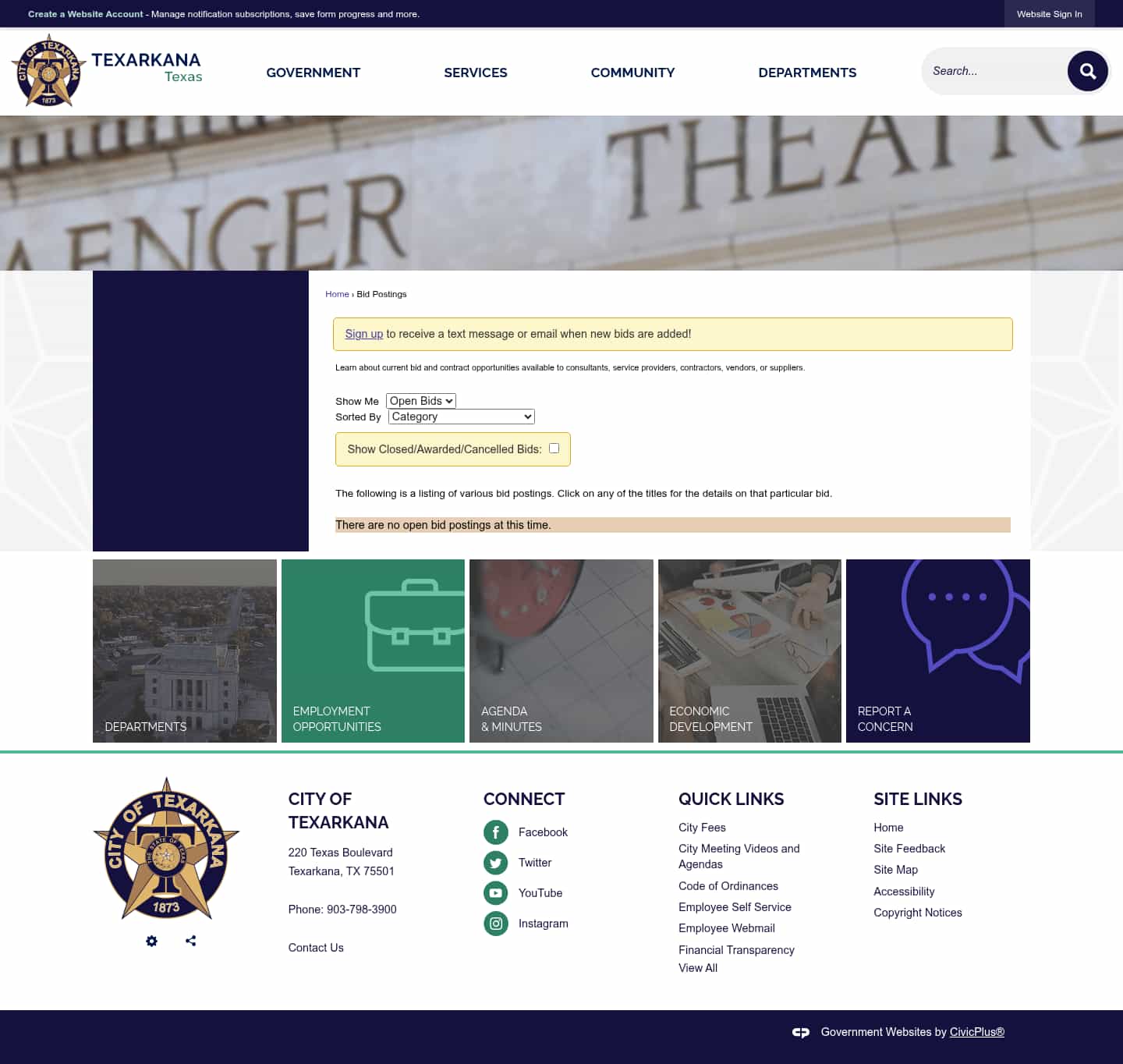Image resolution: width=1123 pixels, height=1064 pixels.
Task: Open the COMMUNITY menu
Action: point(632,73)
